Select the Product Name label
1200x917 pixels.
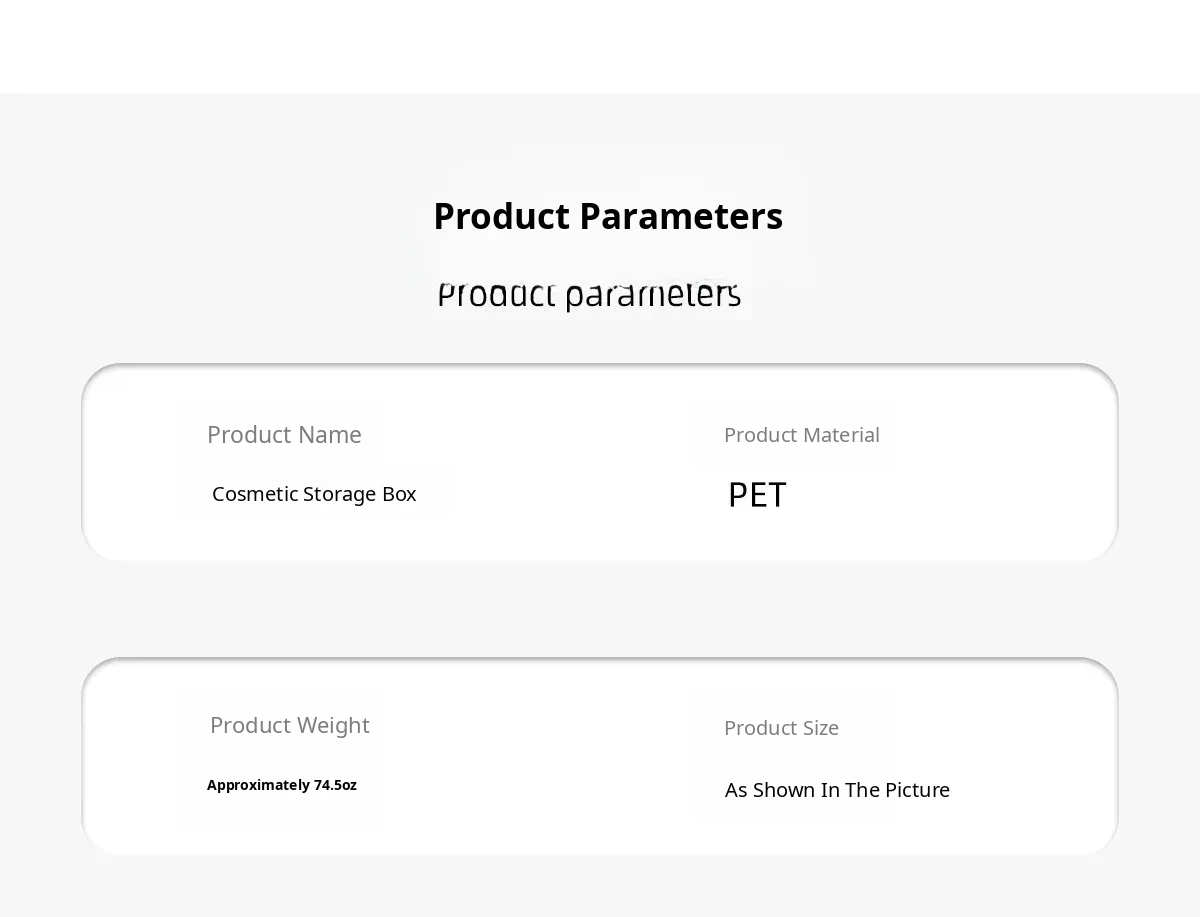click(284, 435)
